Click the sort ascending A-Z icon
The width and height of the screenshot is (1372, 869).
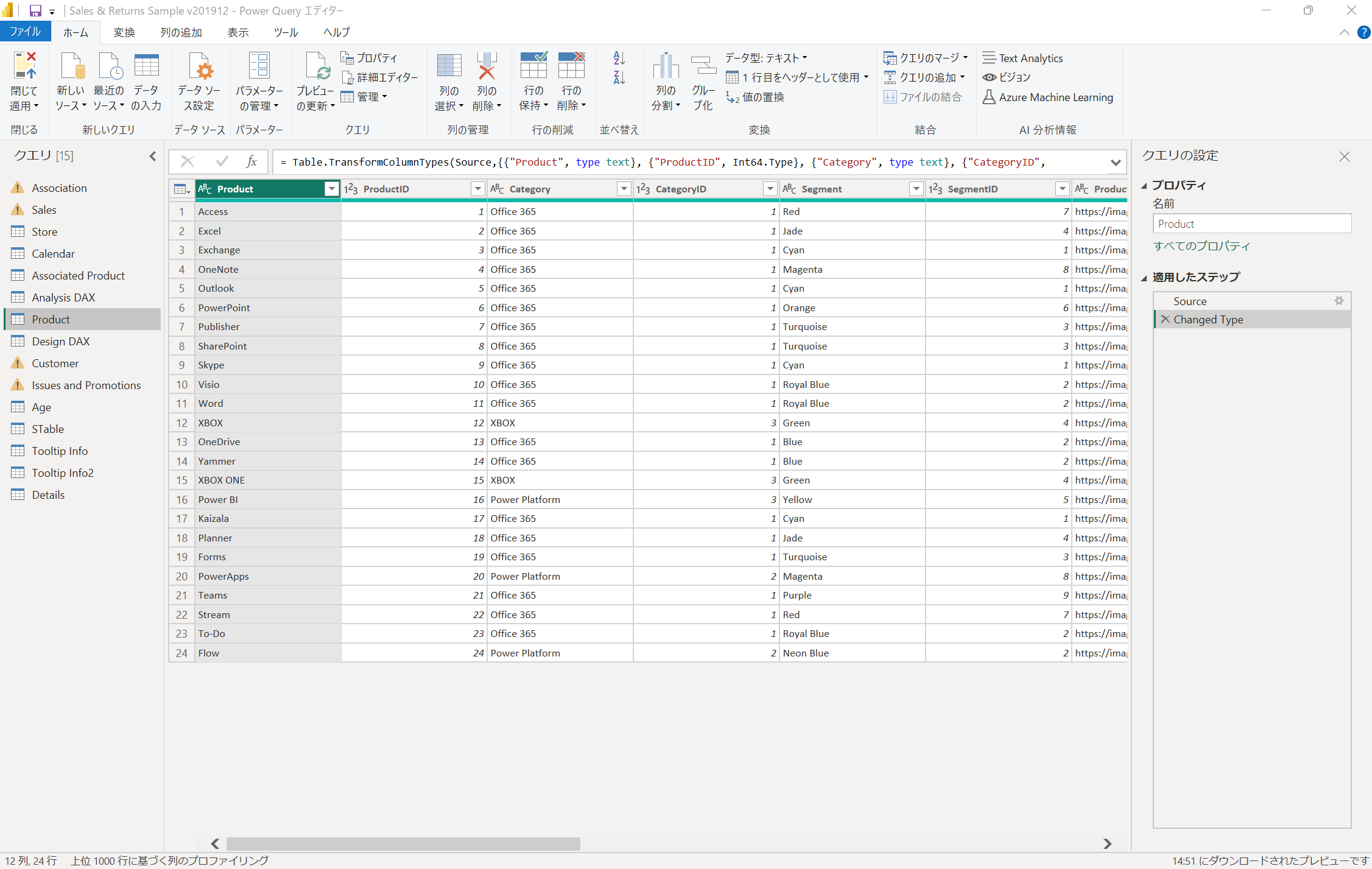coord(619,58)
